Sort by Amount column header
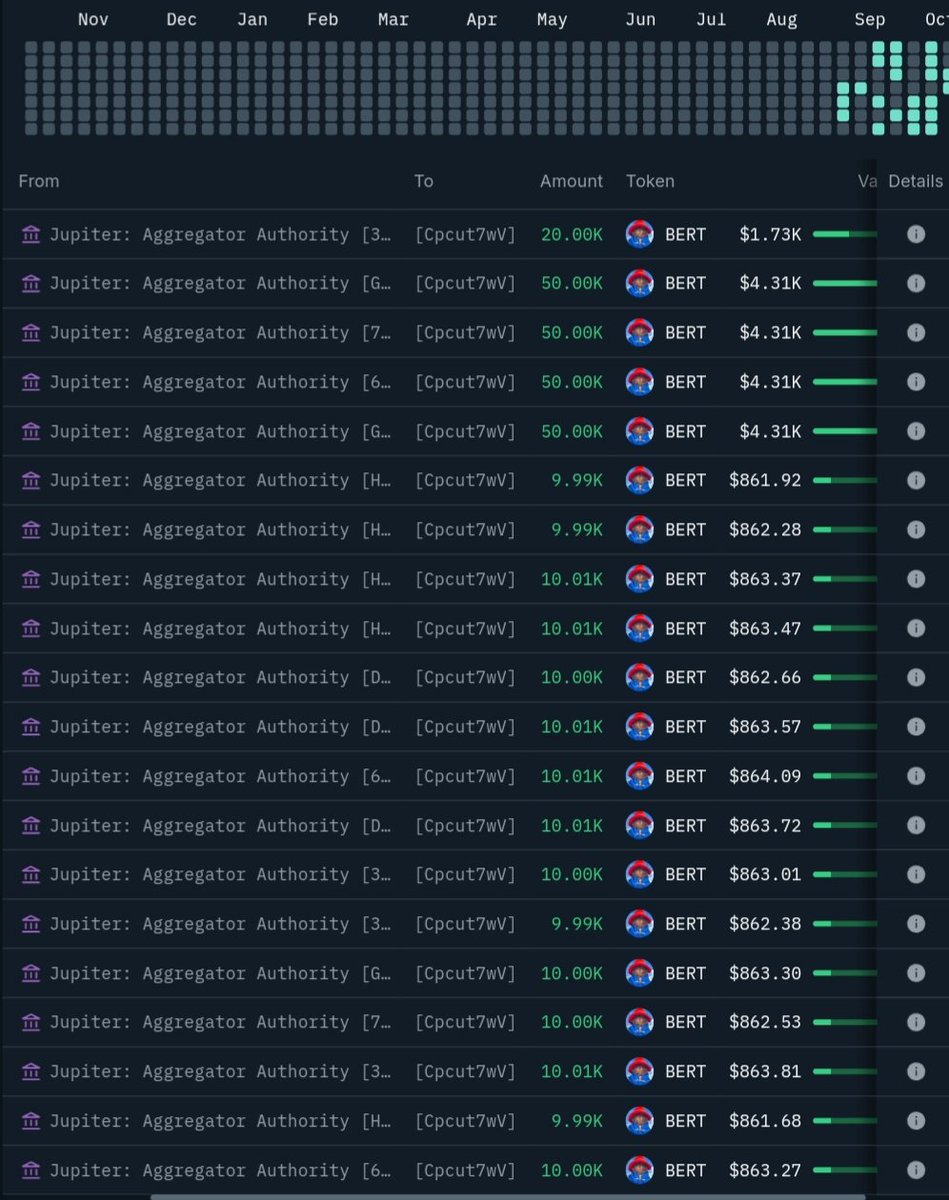Screen dimensions: 949x1200 coord(571,181)
